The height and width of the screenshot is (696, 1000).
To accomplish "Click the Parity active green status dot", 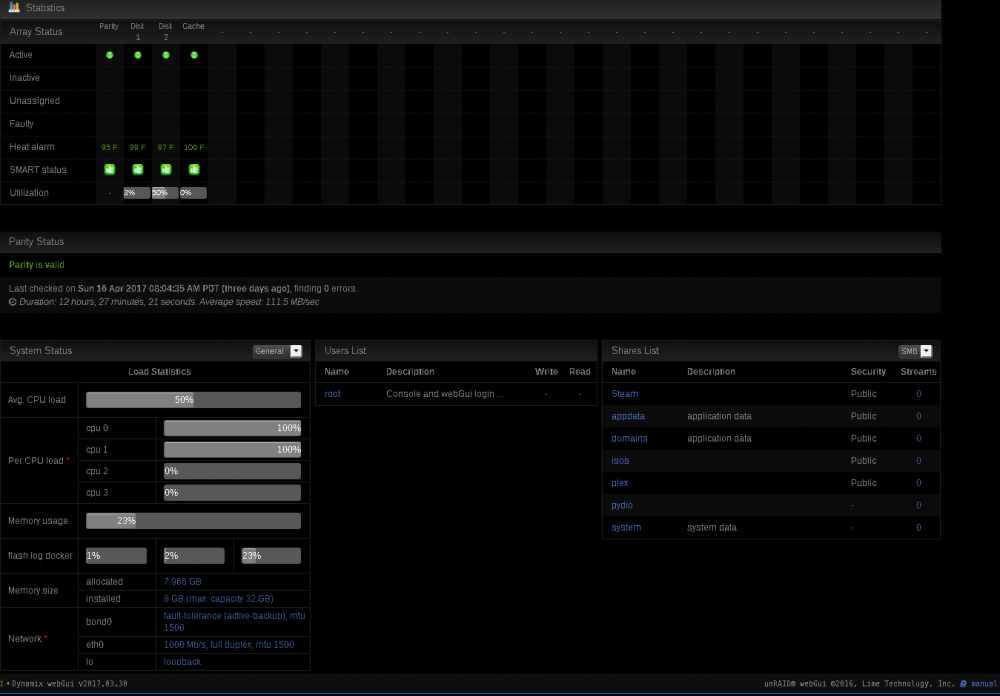I will tap(110, 55).
